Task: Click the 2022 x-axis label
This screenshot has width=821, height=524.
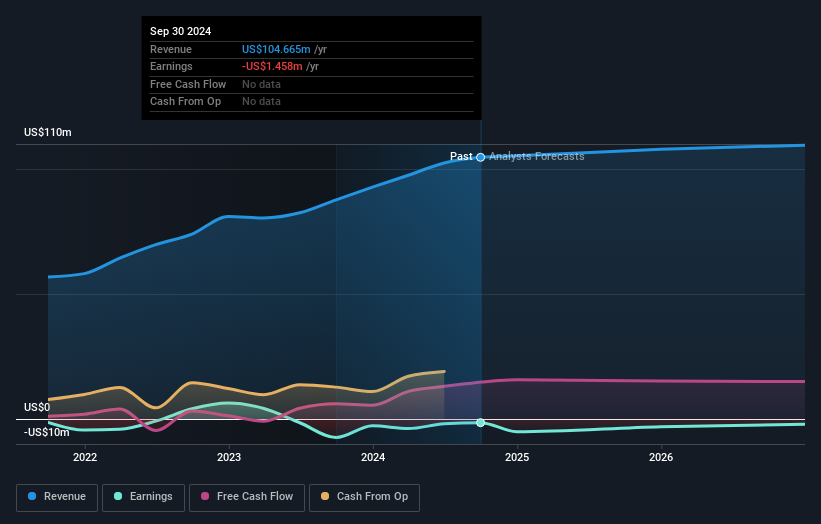Action: [x=85, y=457]
